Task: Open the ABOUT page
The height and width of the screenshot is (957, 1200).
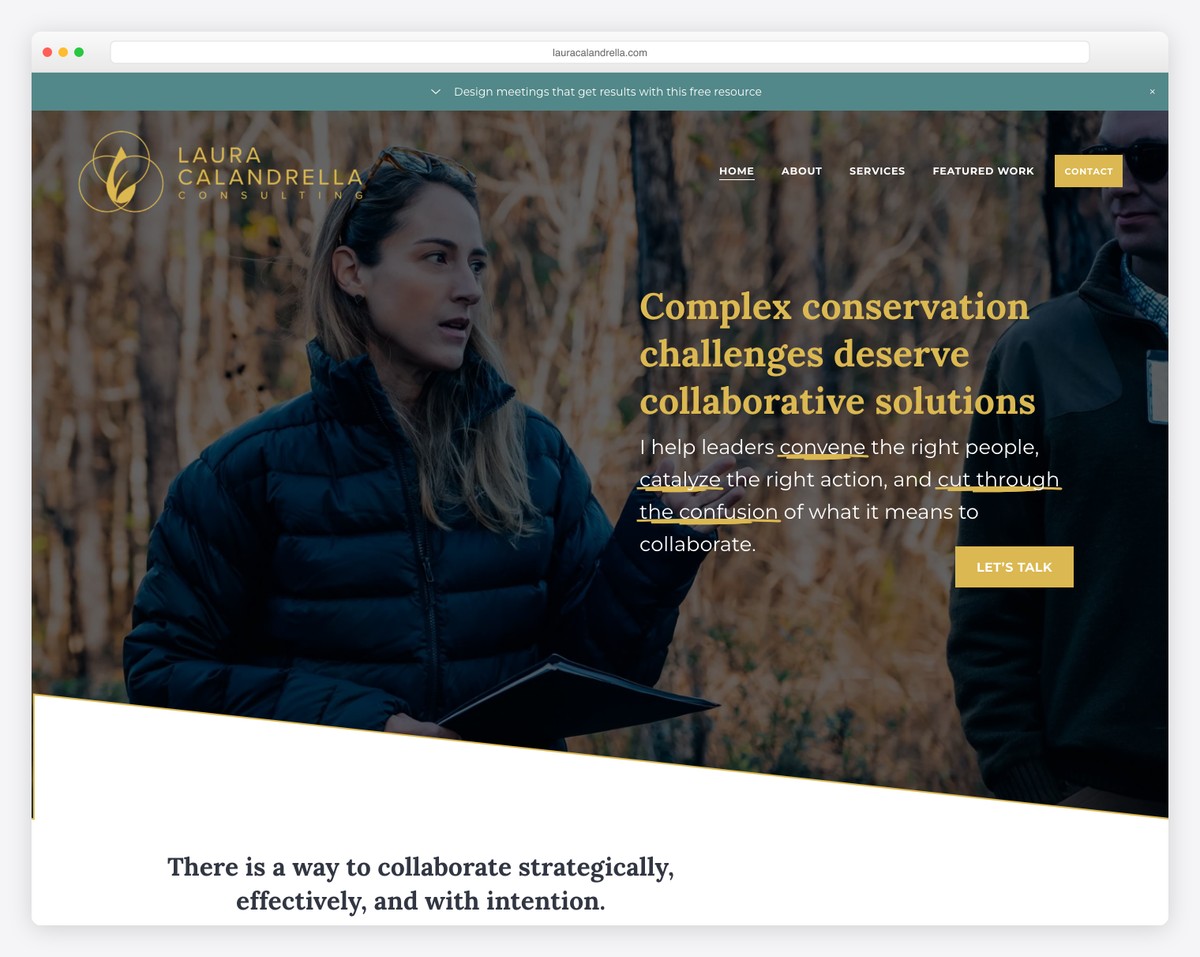Action: 801,171
